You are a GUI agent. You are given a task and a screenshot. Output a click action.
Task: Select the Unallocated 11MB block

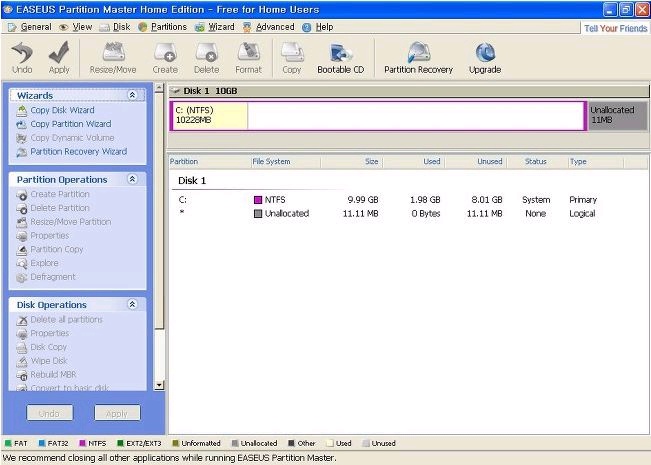click(x=618, y=116)
